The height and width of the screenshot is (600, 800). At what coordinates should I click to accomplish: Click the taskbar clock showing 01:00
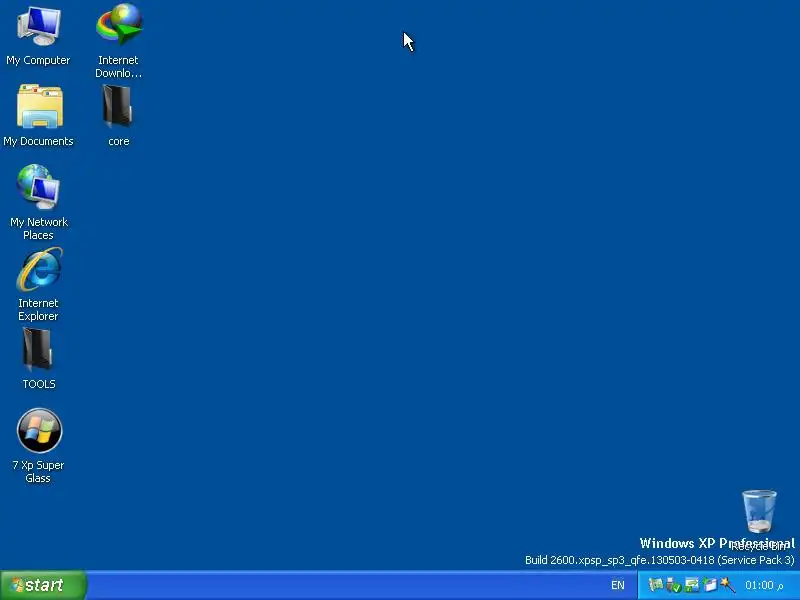pos(764,585)
